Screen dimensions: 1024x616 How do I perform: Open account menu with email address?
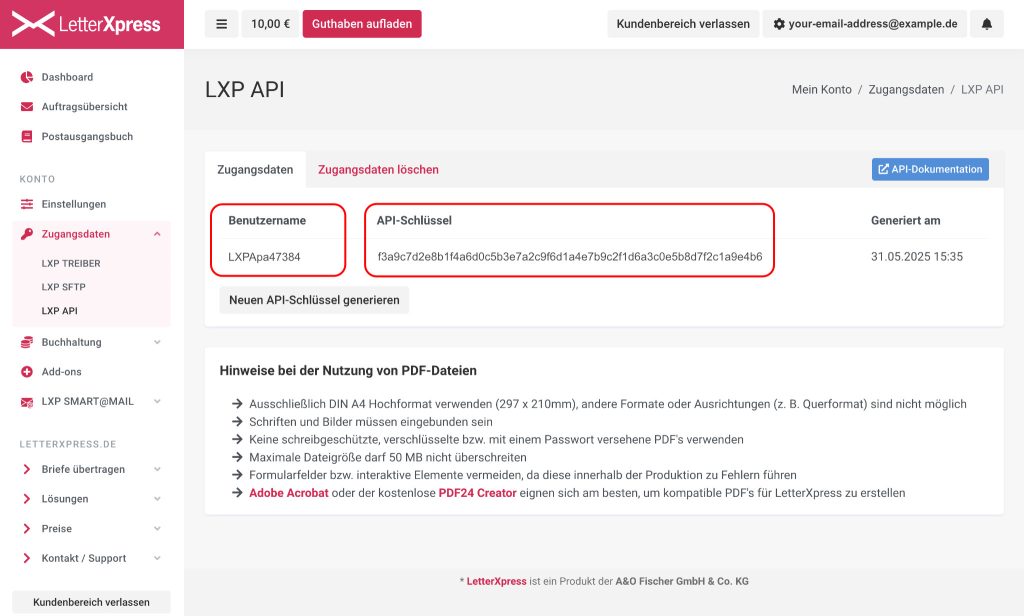click(865, 24)
